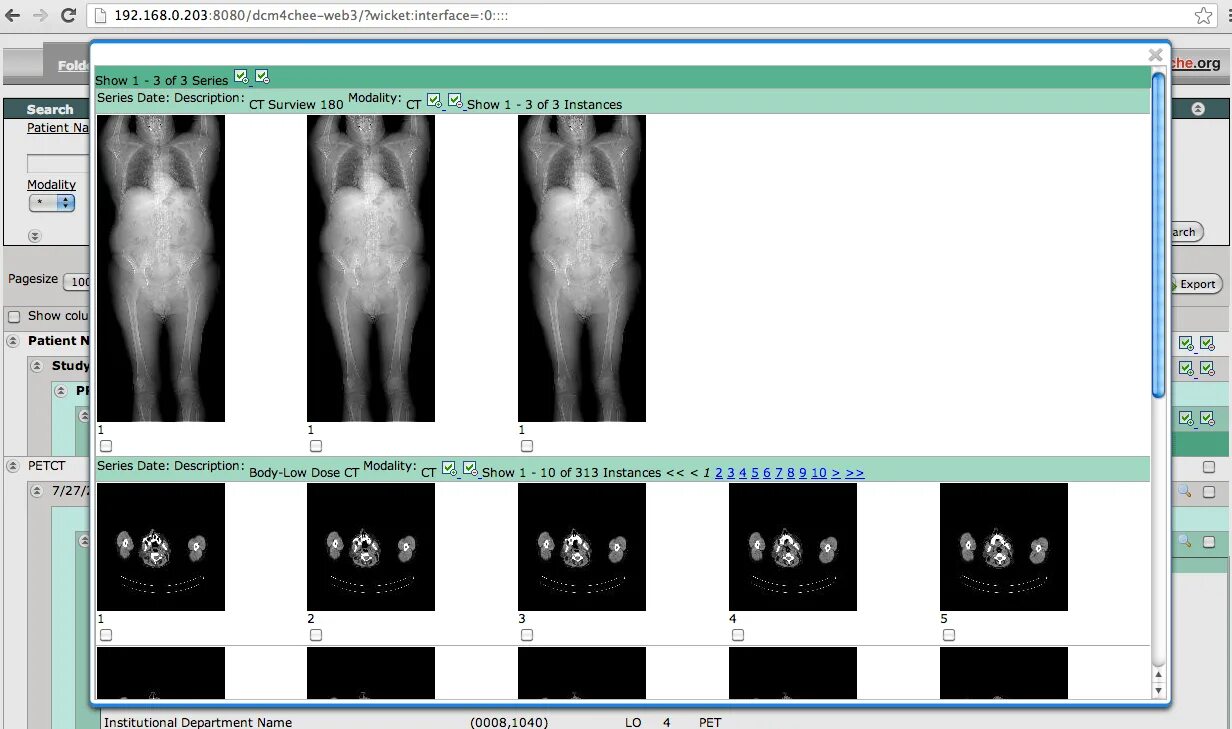Click deselect-all icon in CT Surview 180 series header
The height and width of the screenshot is (729, 1232).
pos(455,100)
